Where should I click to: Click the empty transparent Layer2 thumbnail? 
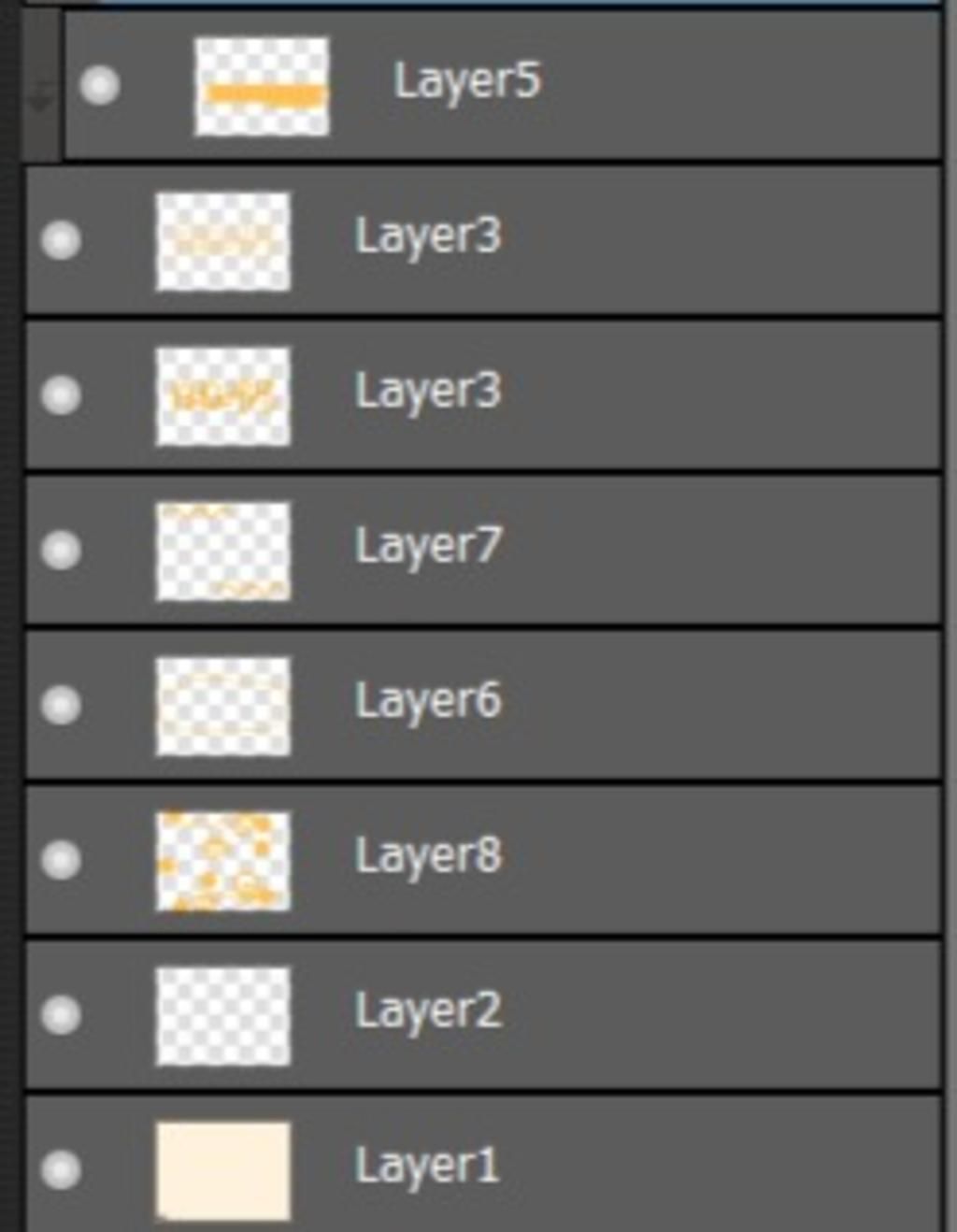(x=223, y=1016)
